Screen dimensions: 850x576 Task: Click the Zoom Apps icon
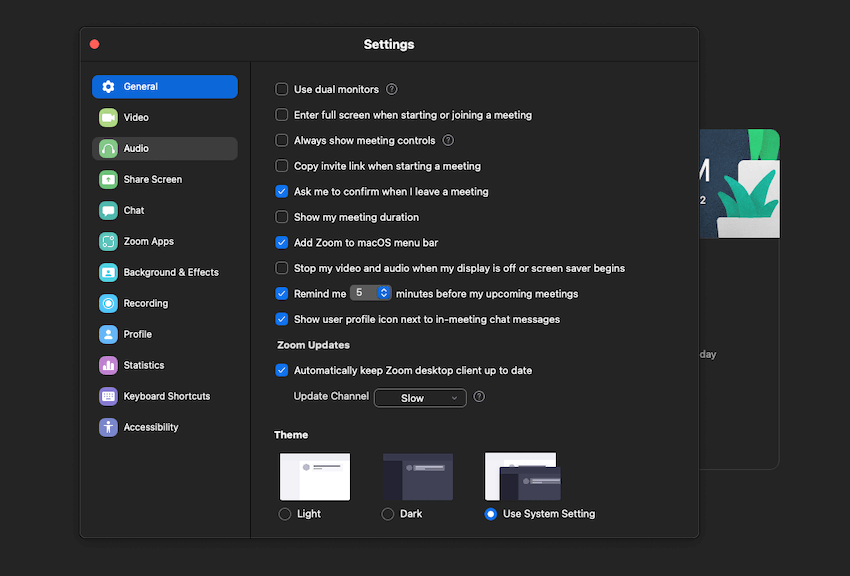[x=108, y=242]
